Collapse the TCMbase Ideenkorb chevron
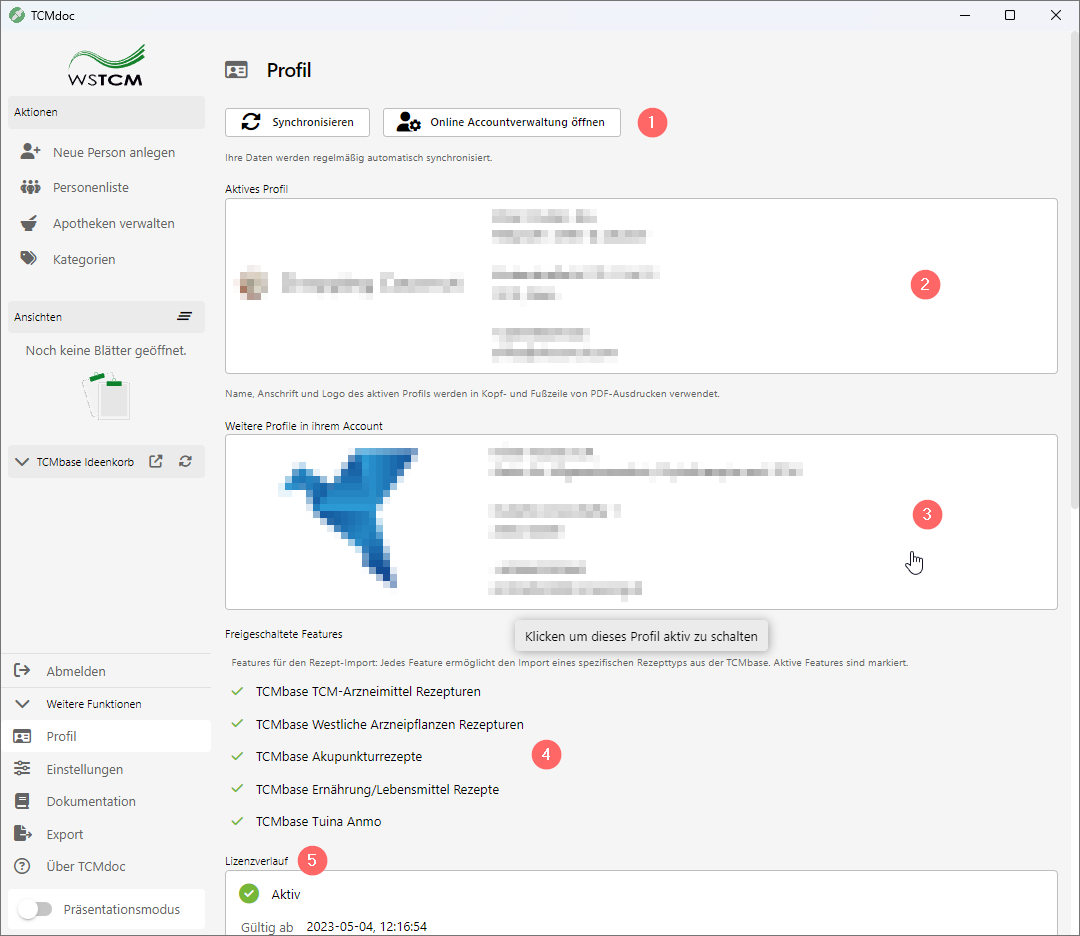Viewport: 1080px width, 936px height. click(22, 462)
